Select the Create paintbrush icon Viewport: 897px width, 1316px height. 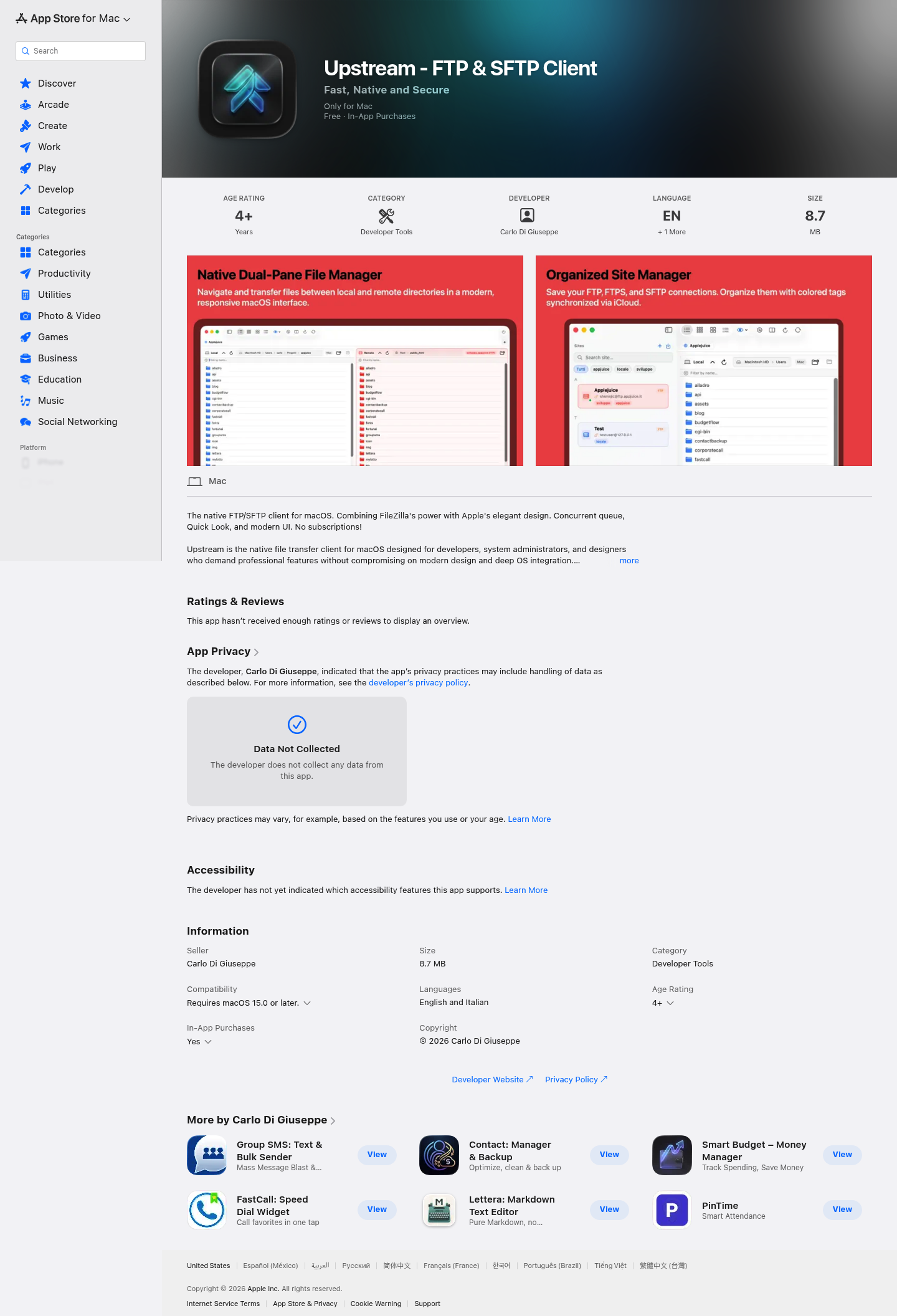tap(26, 126)
